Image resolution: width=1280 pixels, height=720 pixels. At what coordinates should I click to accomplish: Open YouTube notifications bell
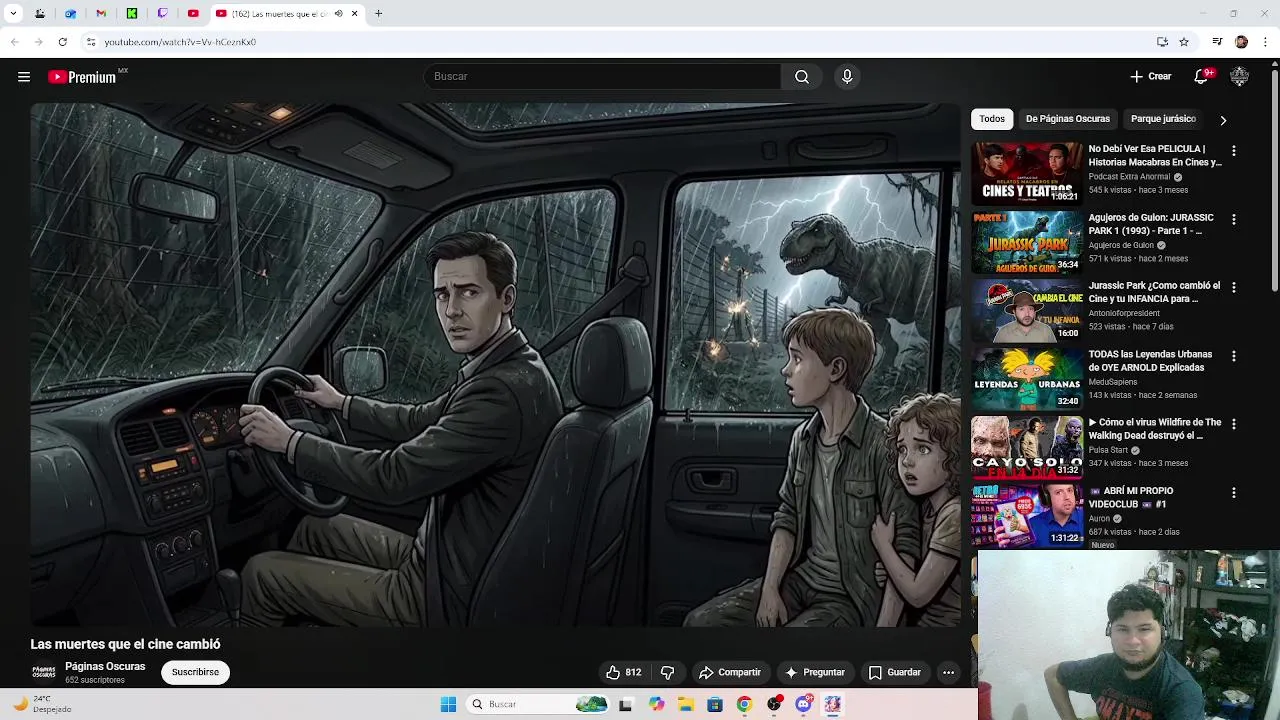pyautogui.click(x=1203, y=77)
